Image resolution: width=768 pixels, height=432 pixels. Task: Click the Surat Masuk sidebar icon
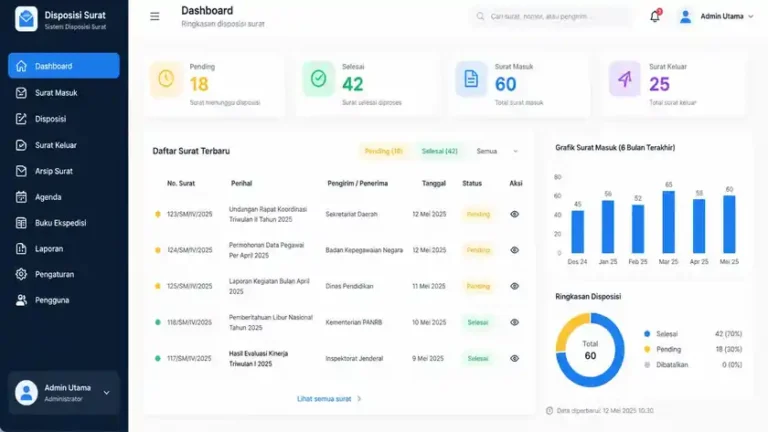[x=21, y=93]
